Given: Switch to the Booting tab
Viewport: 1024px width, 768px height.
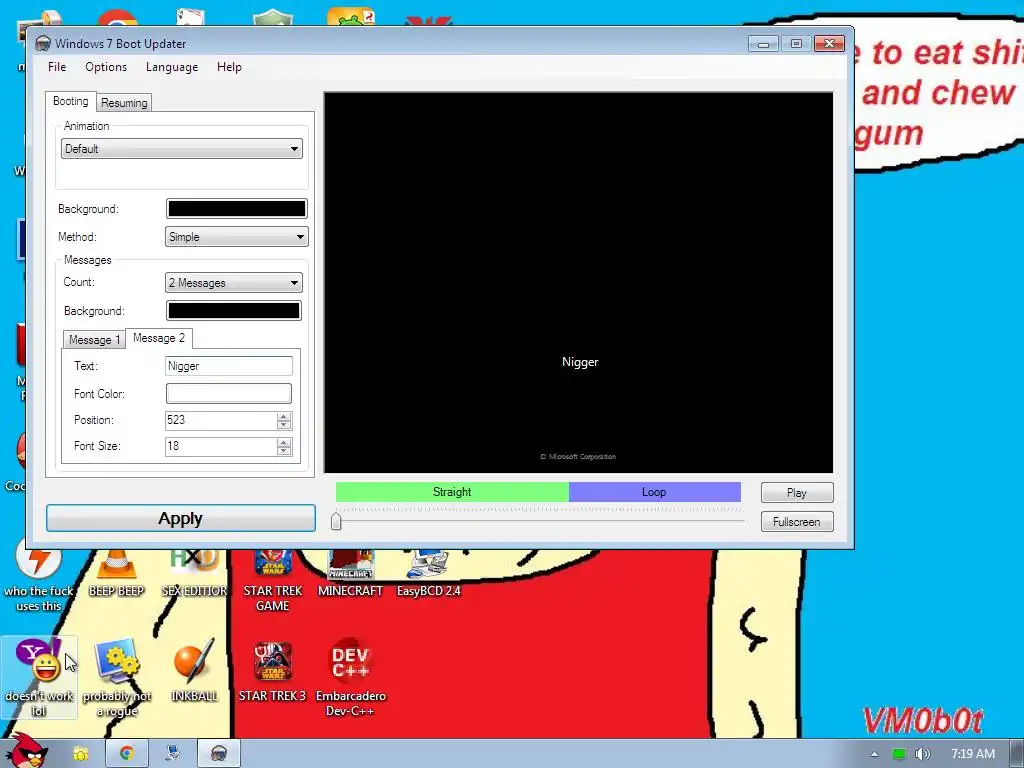Looking at the screenshot, I should pyautogui.click(x=71, y=101).
